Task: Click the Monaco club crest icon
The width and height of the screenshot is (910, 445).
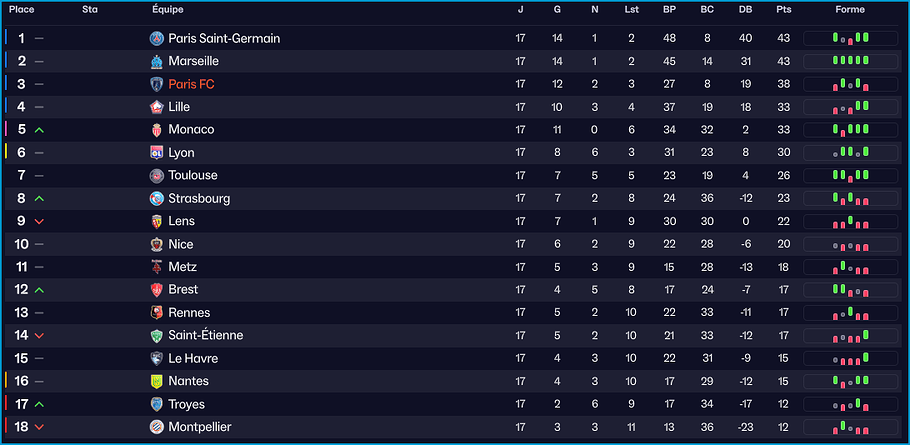Action: click(156, 130)
